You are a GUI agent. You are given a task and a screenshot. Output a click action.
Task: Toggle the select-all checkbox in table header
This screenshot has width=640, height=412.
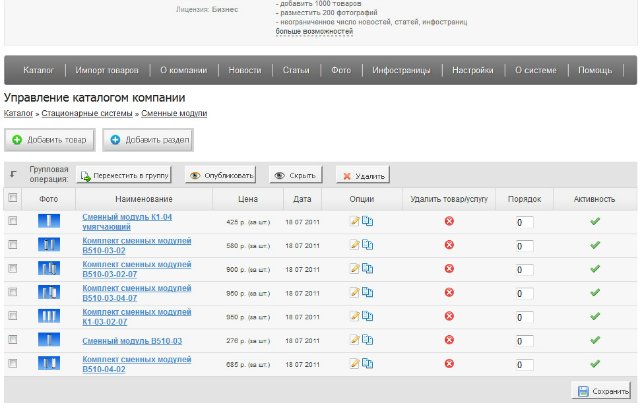(x=12, y=198)
